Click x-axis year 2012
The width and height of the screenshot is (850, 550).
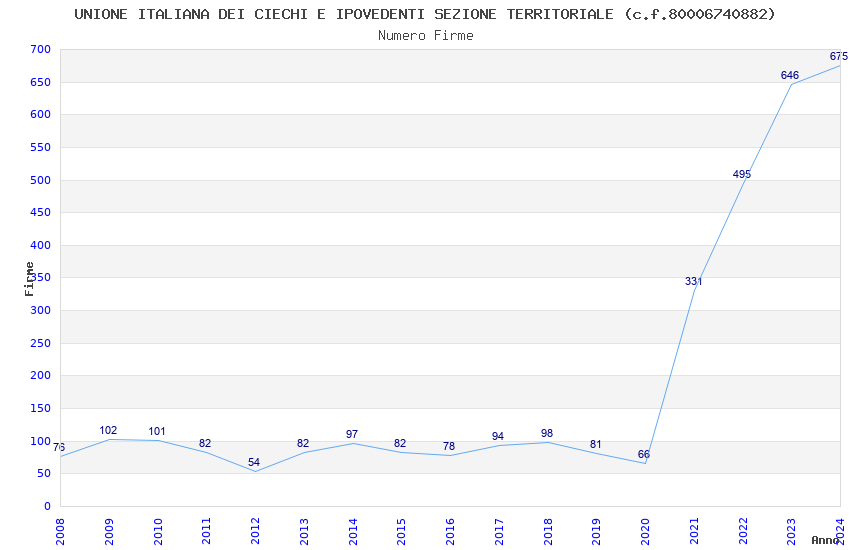pos(255,531)
